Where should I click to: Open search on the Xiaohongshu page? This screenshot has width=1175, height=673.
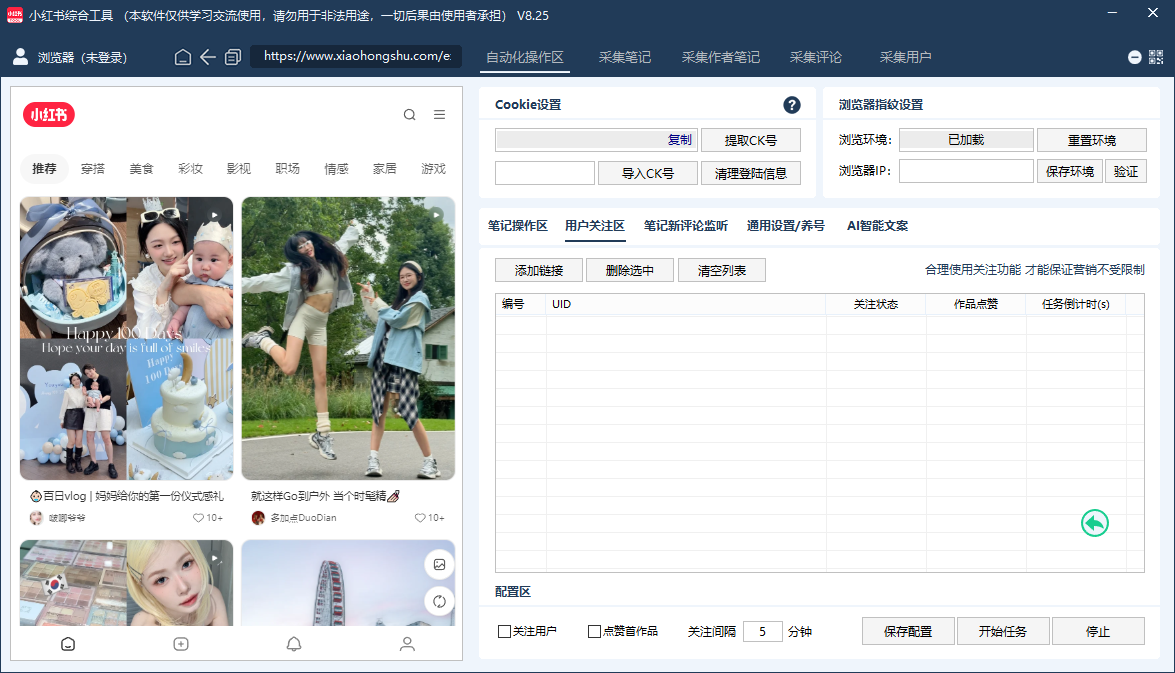pos(409,114)
